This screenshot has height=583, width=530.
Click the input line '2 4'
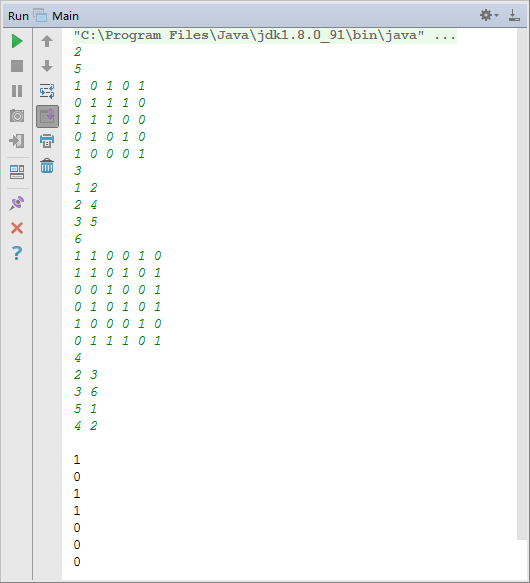tap(86, 205)
